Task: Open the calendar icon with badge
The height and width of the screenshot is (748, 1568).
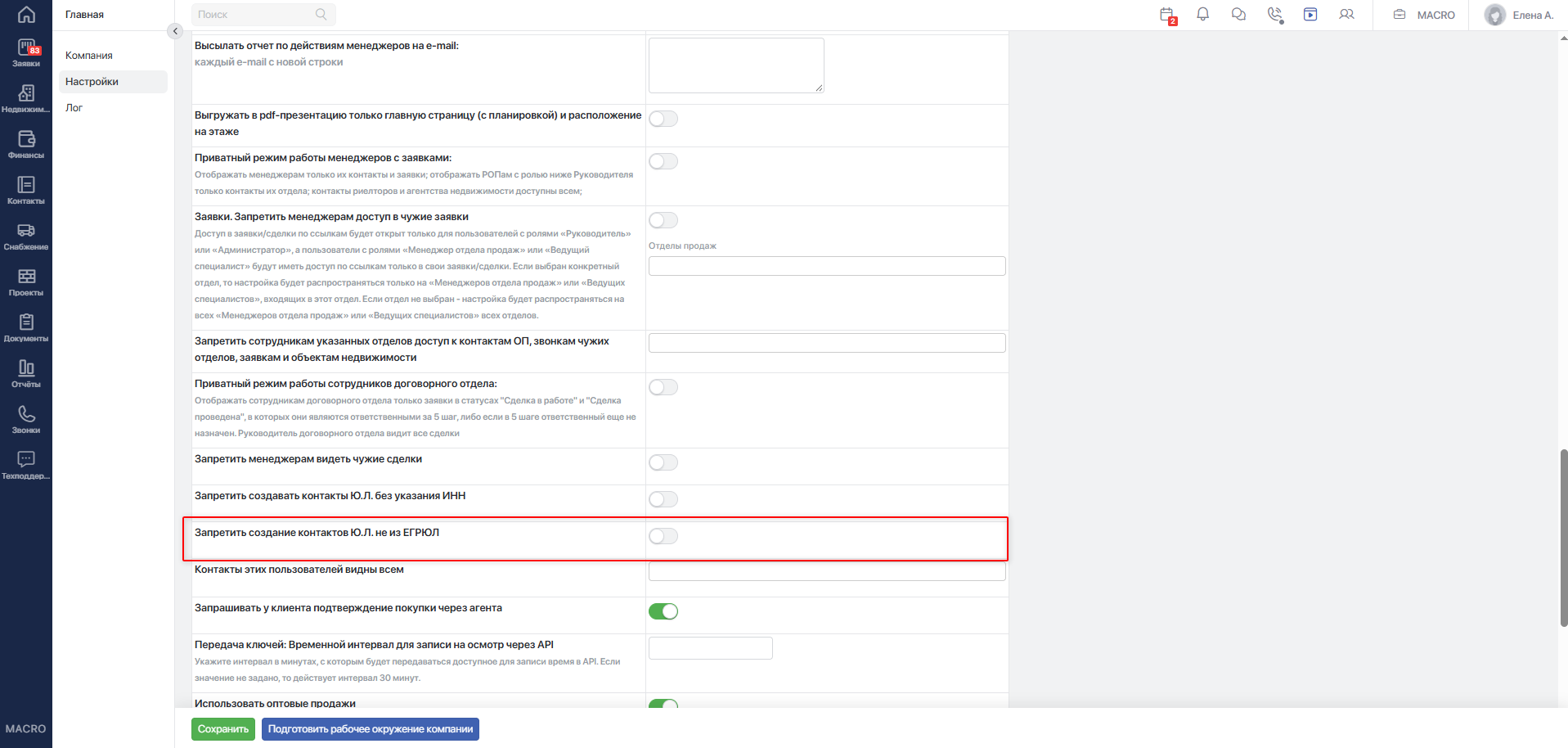Action: click(x=1167, y=16)
